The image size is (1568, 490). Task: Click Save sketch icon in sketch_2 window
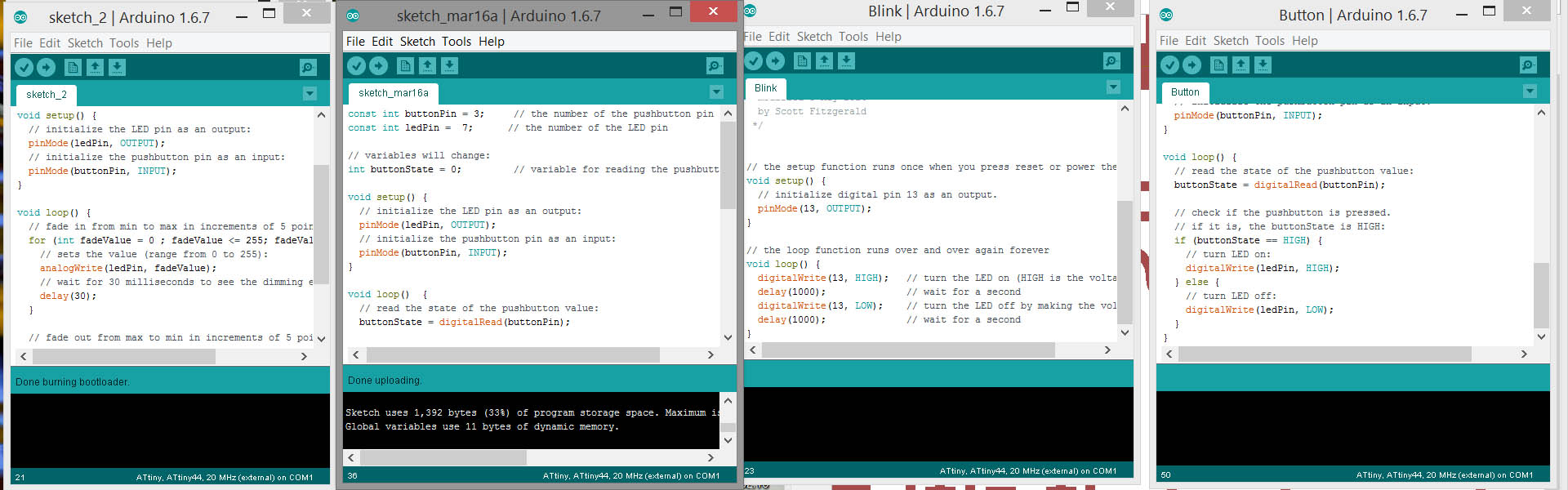pyautogui.click(x=118, y=67)
